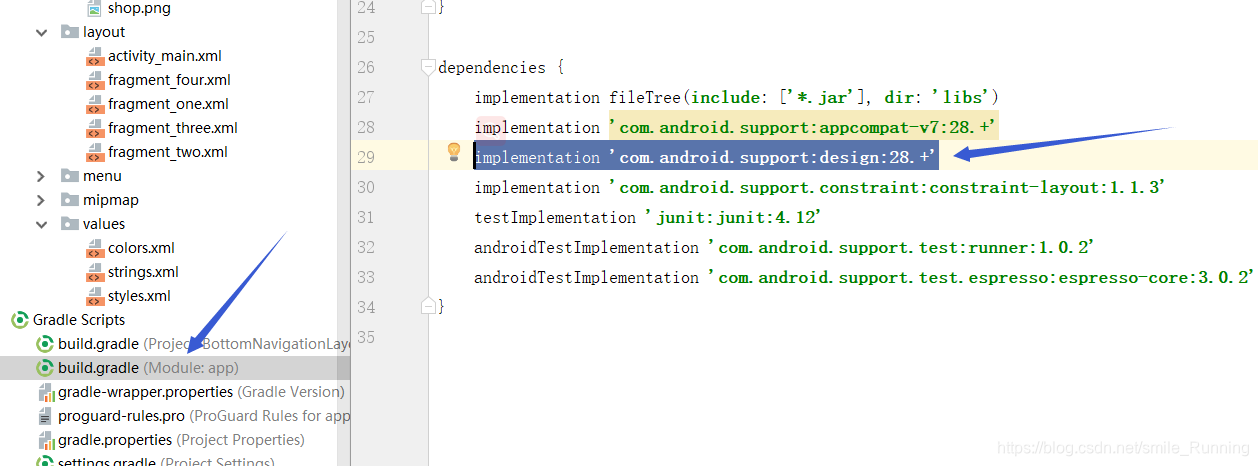This screenshot has height=466, width=1258.
Task: Open settings.gradle (Project Settings)
Action: click(166, 461)
